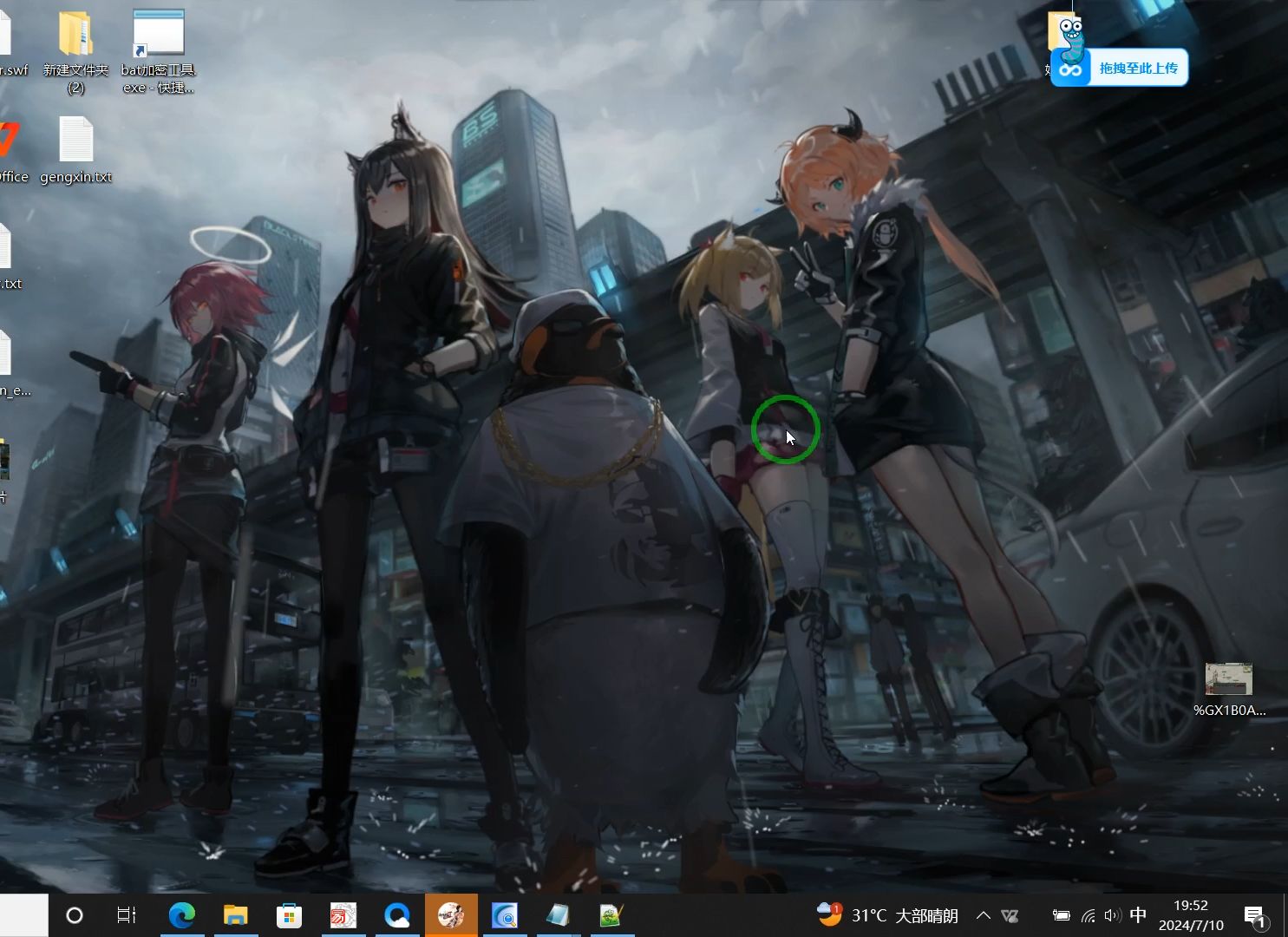Open the Notepad-style app on taskbar

pos(558,915)
